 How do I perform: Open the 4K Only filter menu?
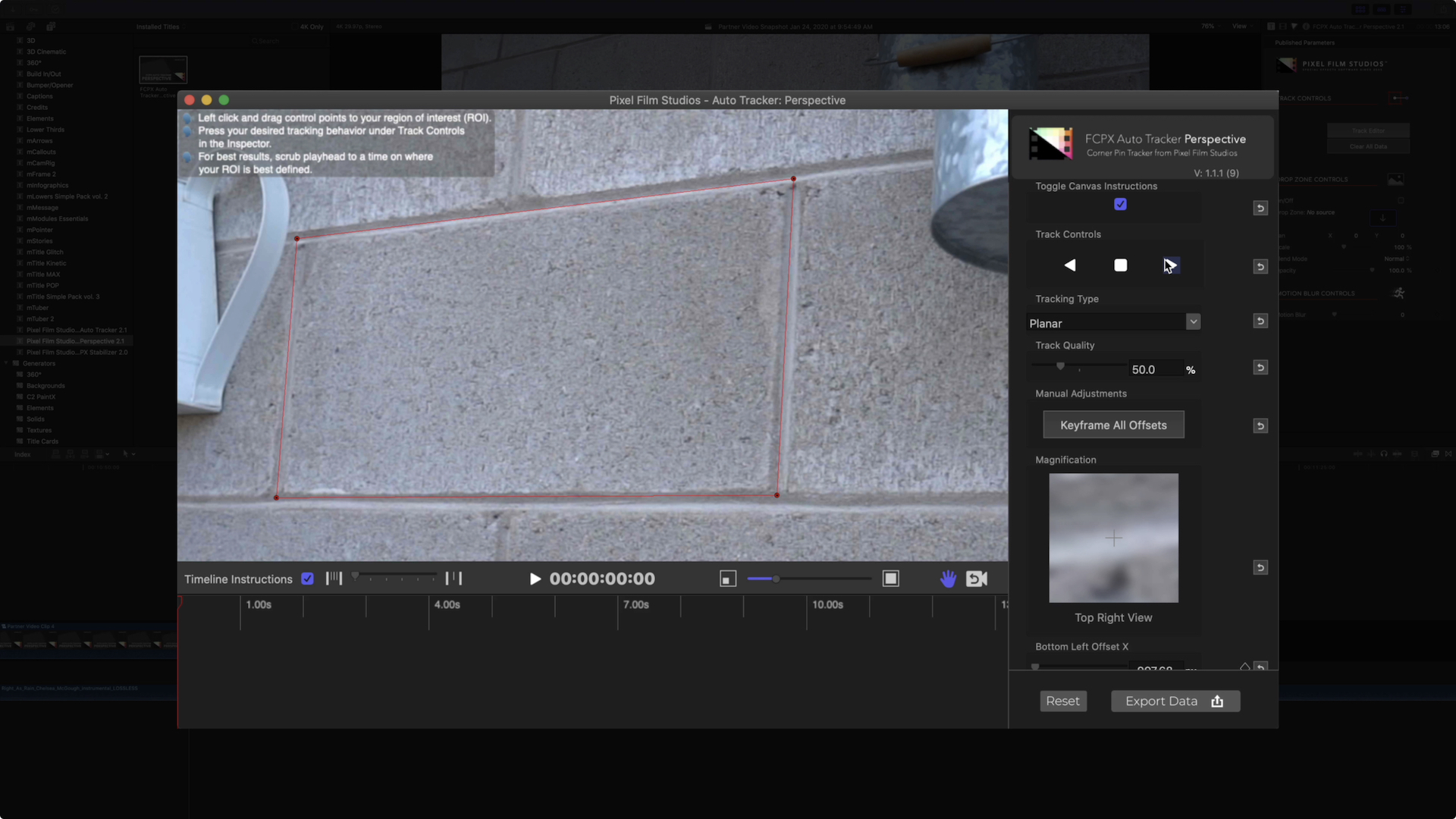click(x=310, y=26)
